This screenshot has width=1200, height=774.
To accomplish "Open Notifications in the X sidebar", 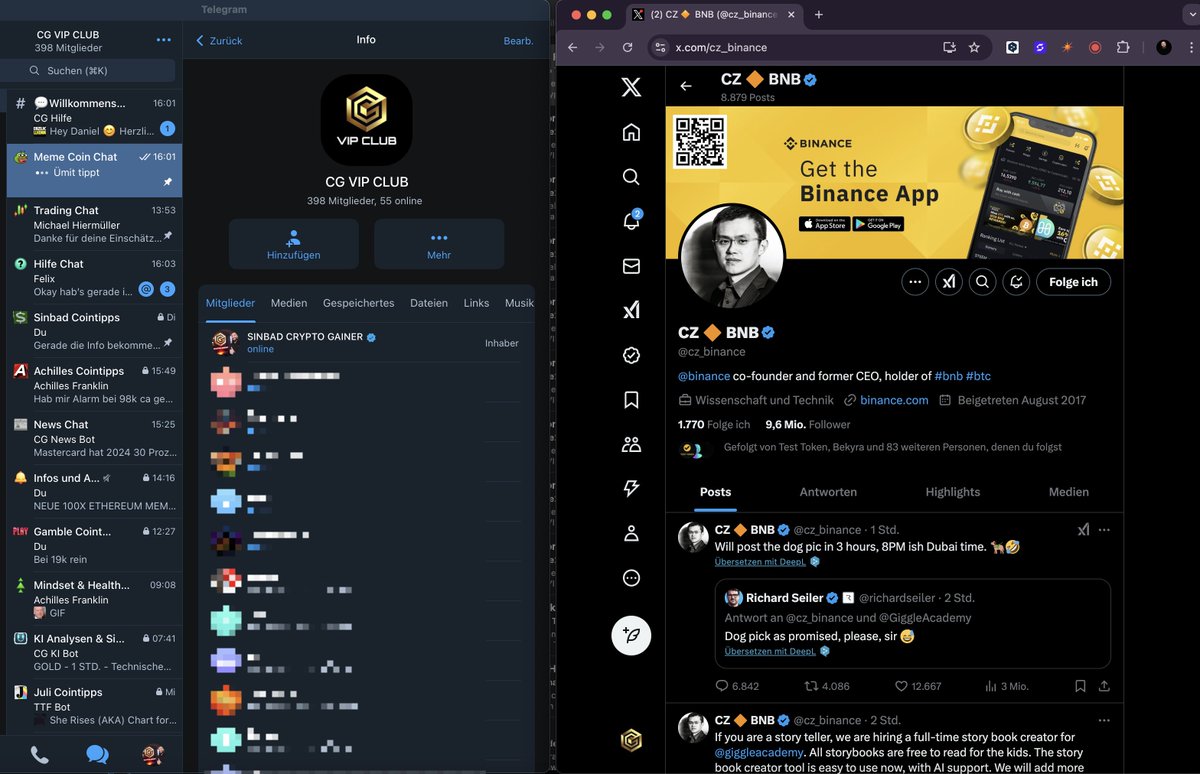I will [x=631, y=221].
